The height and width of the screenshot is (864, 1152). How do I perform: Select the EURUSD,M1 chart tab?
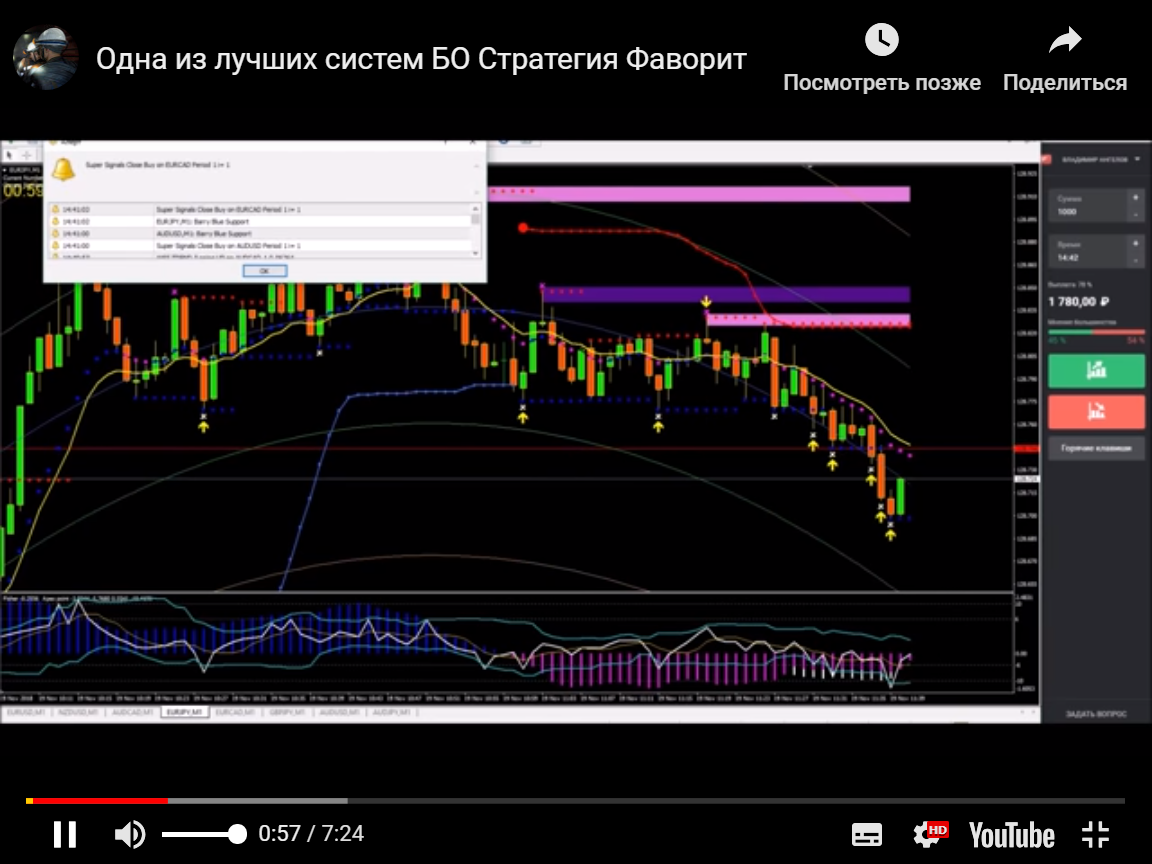coord(26,713)
